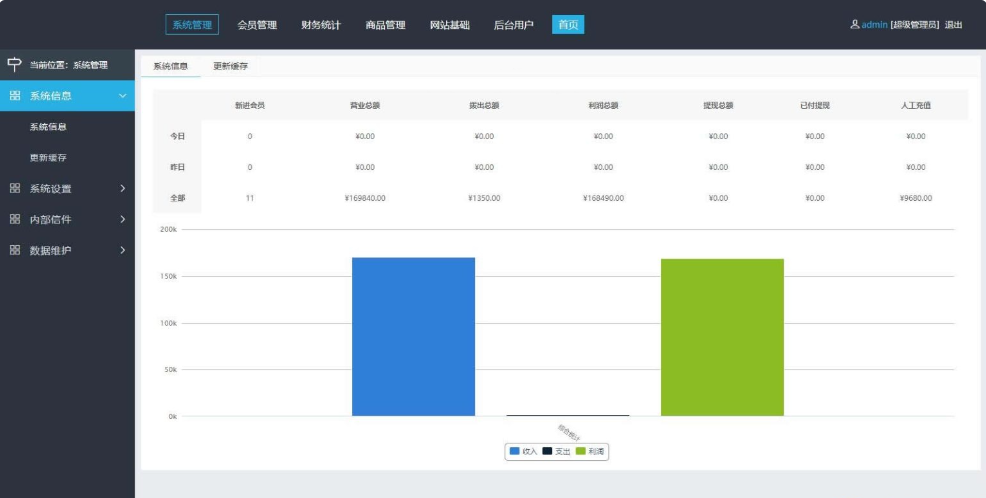Expand the 内部信件 sidebar chevron
Viewport: 986px width, 498px height.
[122, 219]
